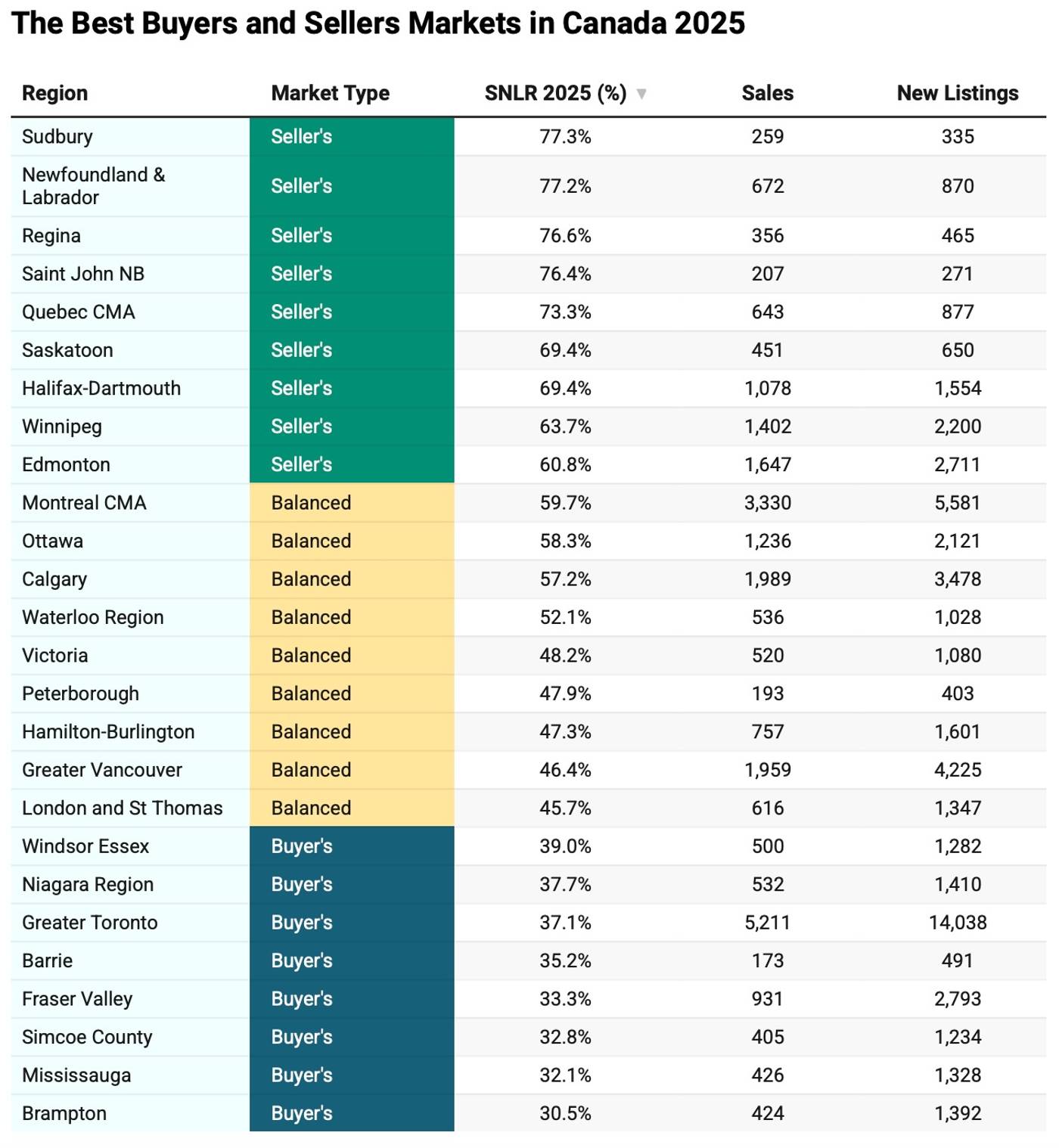Sort table by New Listings header

(x=957, y=93)
